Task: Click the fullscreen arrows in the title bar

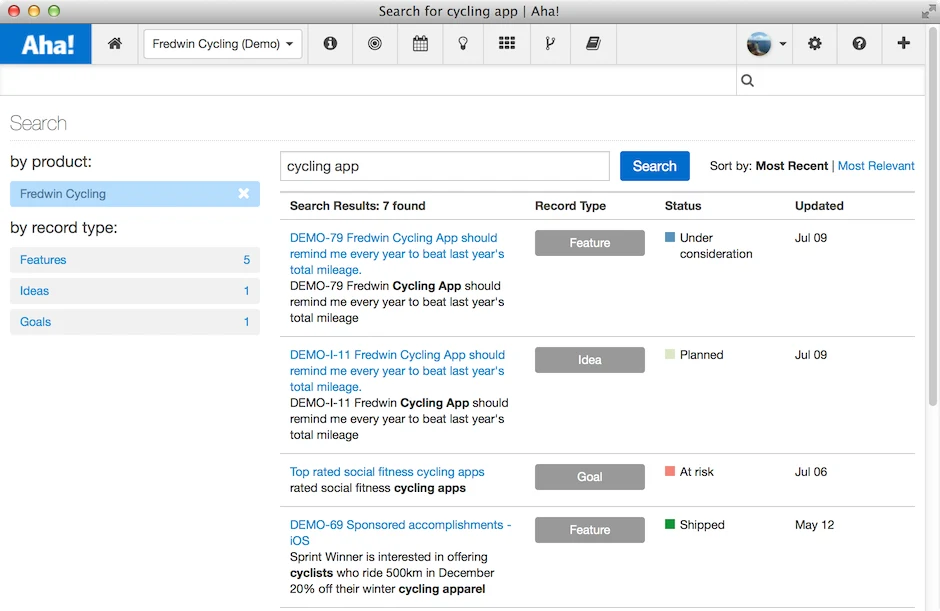Action: click(x=929, y=11)
